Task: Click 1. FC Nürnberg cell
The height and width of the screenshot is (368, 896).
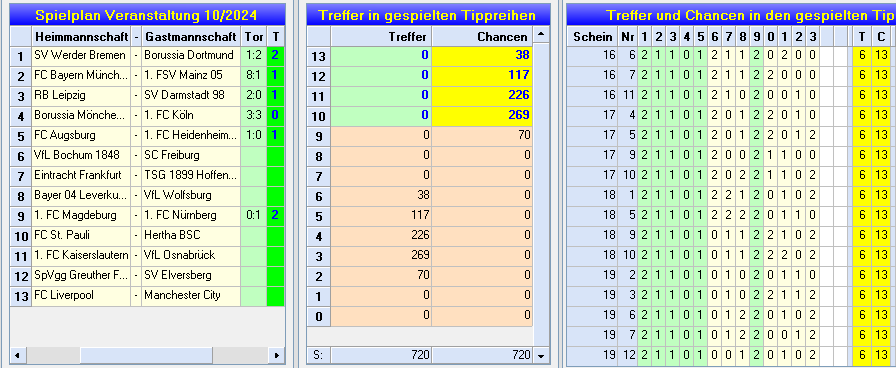Action: coord(191,215)
